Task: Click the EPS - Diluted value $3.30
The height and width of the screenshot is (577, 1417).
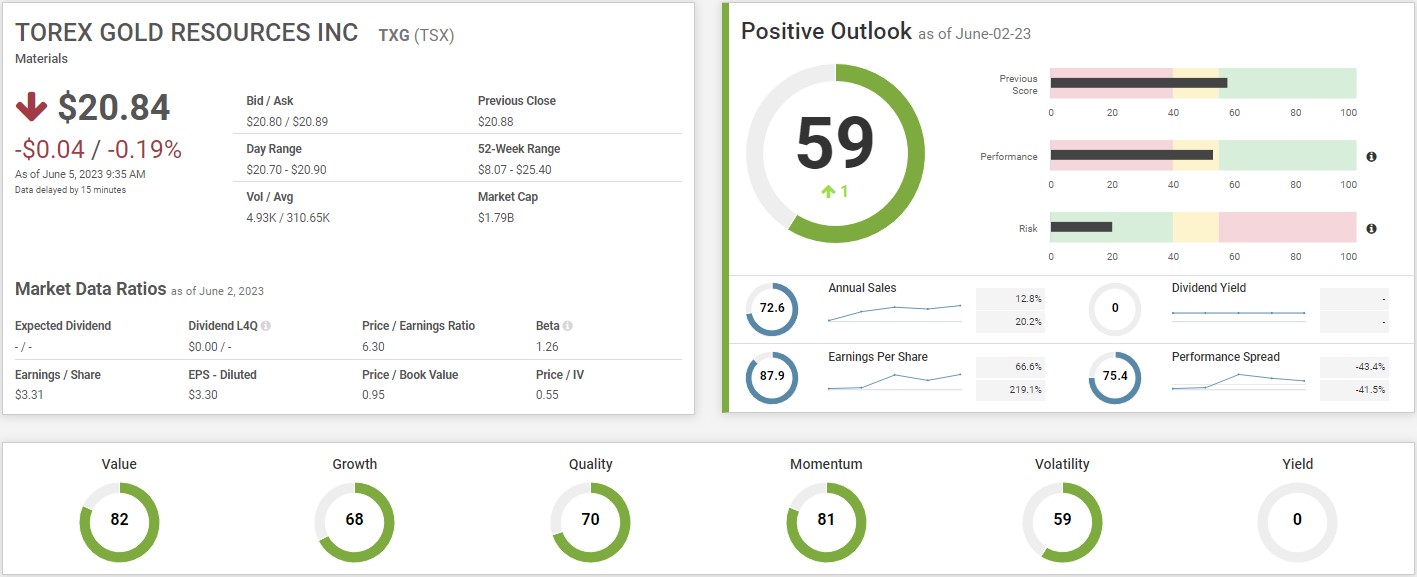Action: pyautogui.click(x=203, y=395)
